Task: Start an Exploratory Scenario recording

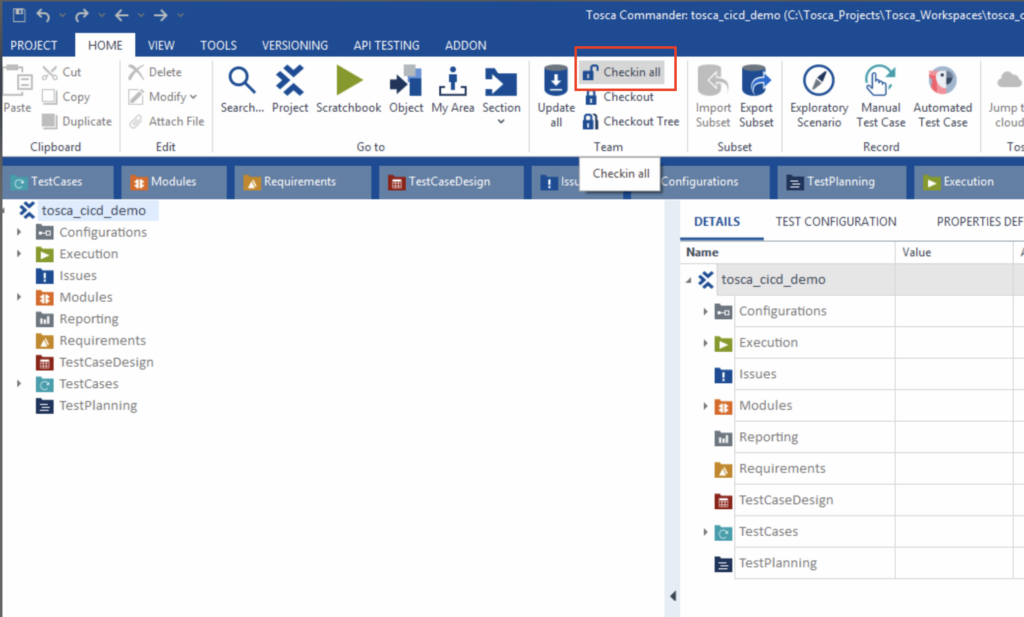Action: 819,96
